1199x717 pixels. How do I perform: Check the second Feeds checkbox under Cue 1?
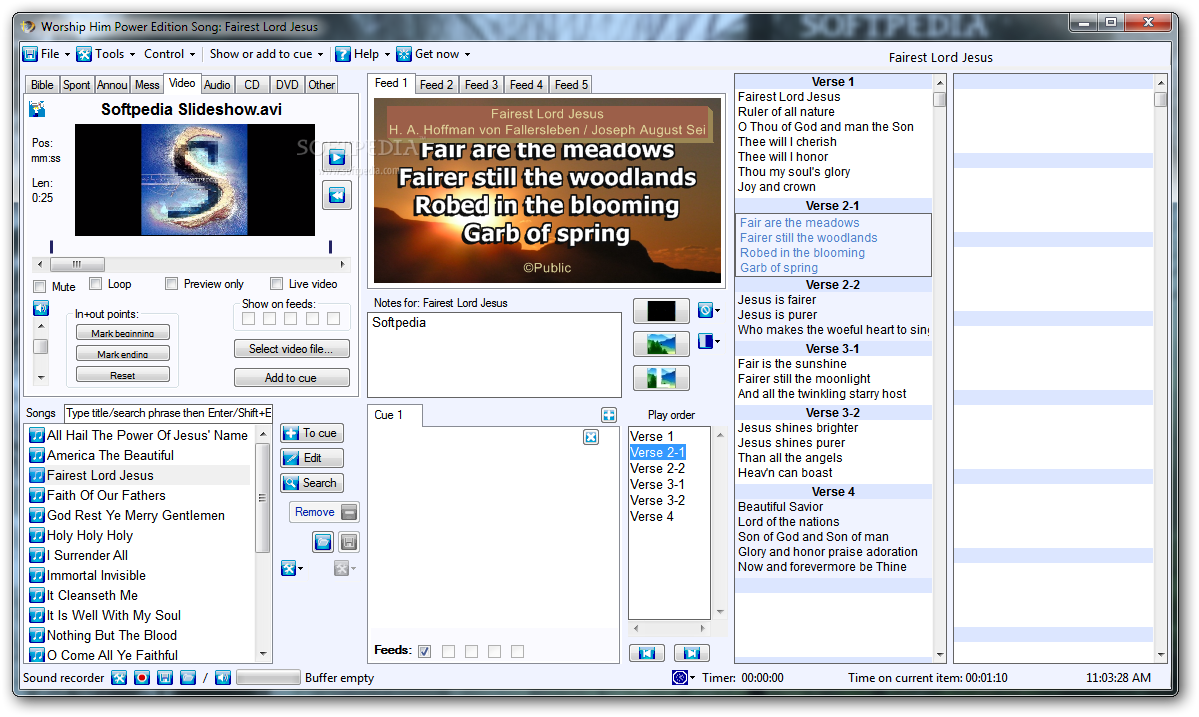click(x=449, y=651)
